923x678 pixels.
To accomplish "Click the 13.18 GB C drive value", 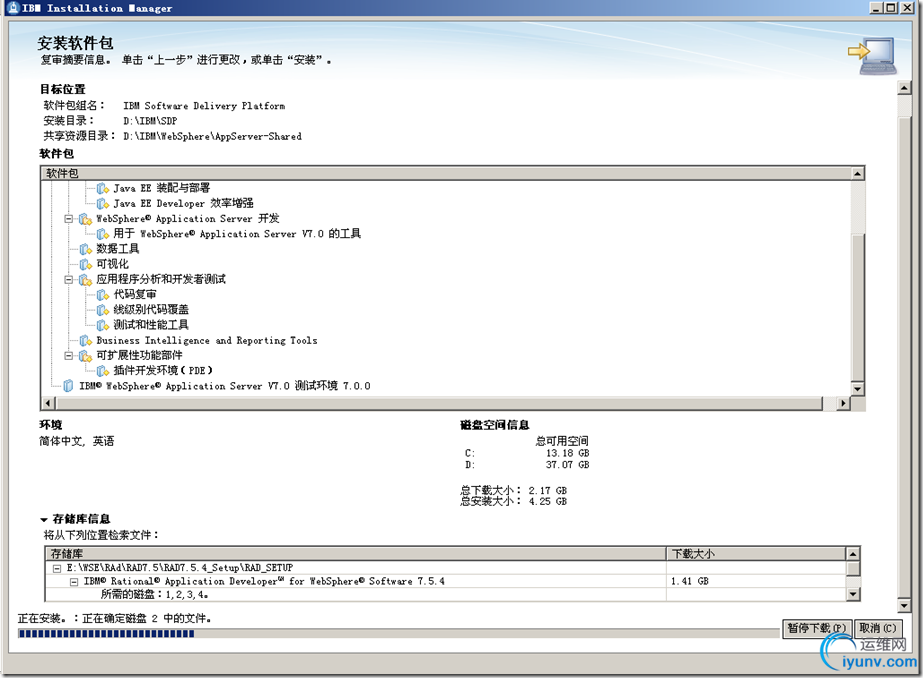I will (567, 453).
